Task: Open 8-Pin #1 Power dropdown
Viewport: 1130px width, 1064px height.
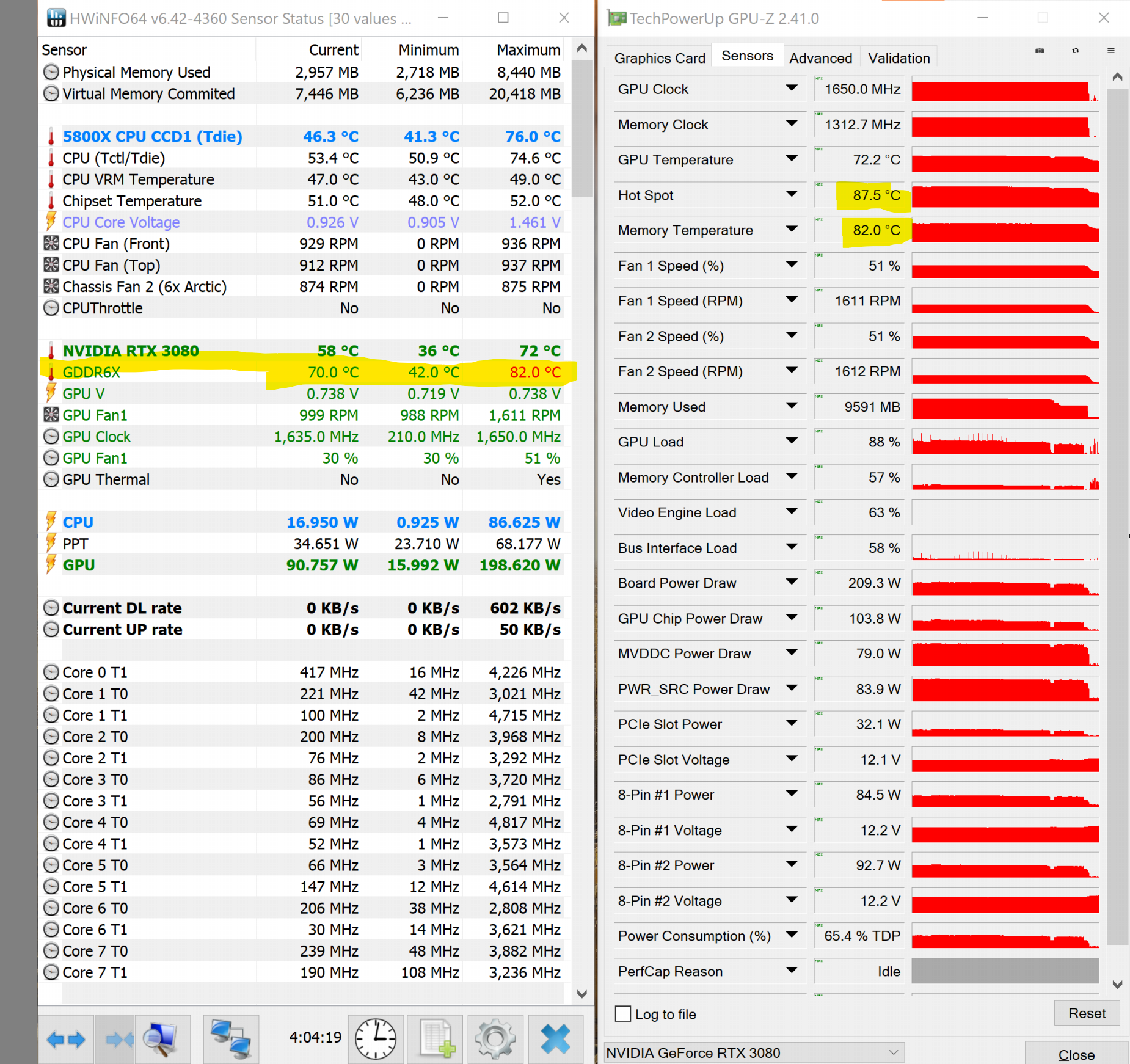Action: (792, 794)
